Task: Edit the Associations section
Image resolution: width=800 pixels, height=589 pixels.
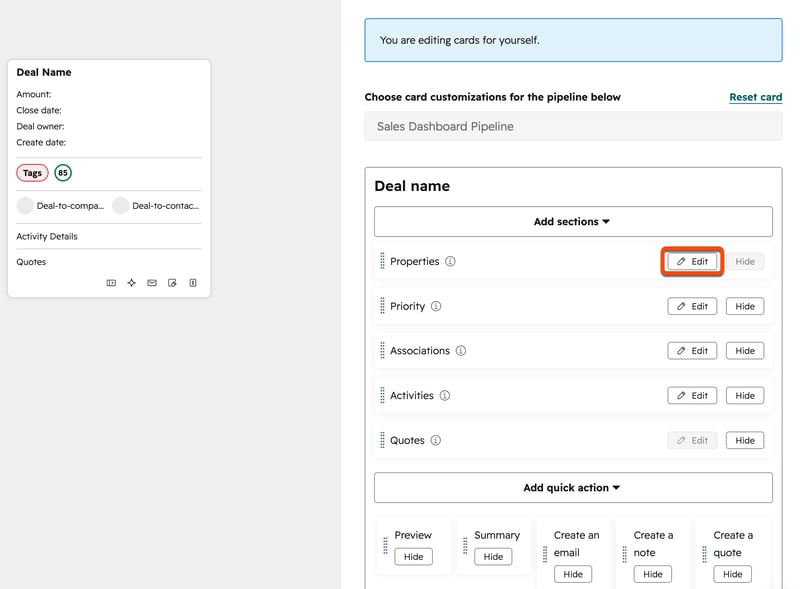Action: [692, 351]
